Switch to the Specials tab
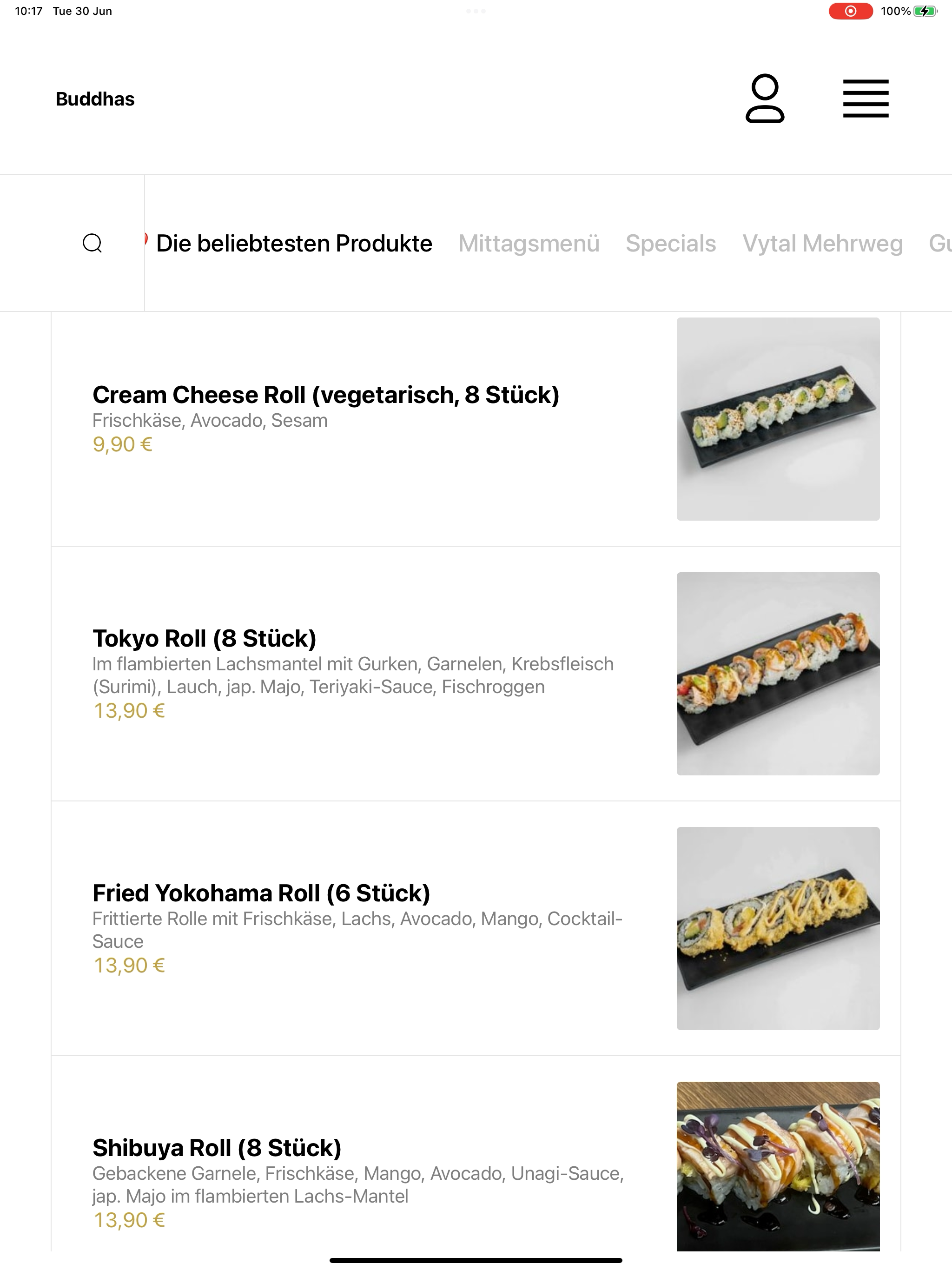Screen dimensions: 952x1270 pos(671,244)
